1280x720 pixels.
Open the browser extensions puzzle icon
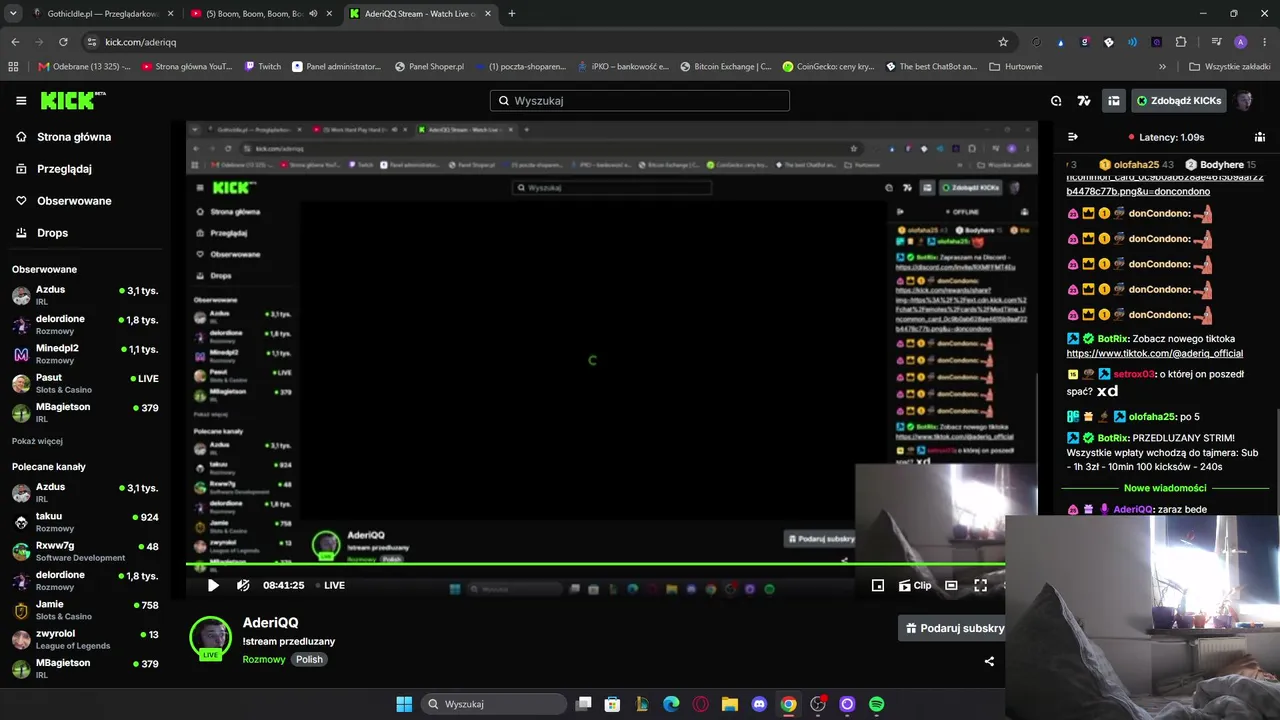pos(1181,42)
